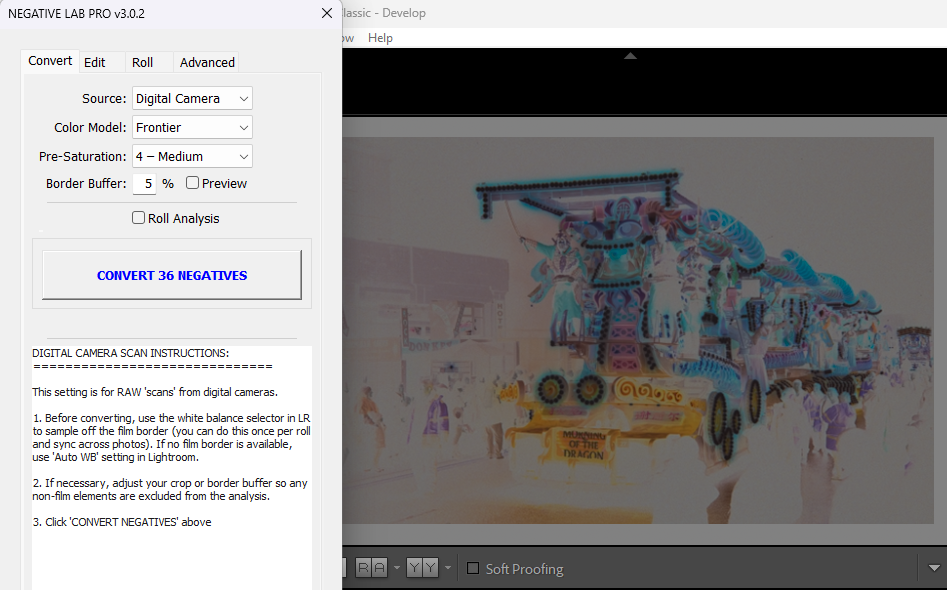The image size is (947, 590).
Task: Open the toolbar content menu triangle
Action: pos(934,568)
